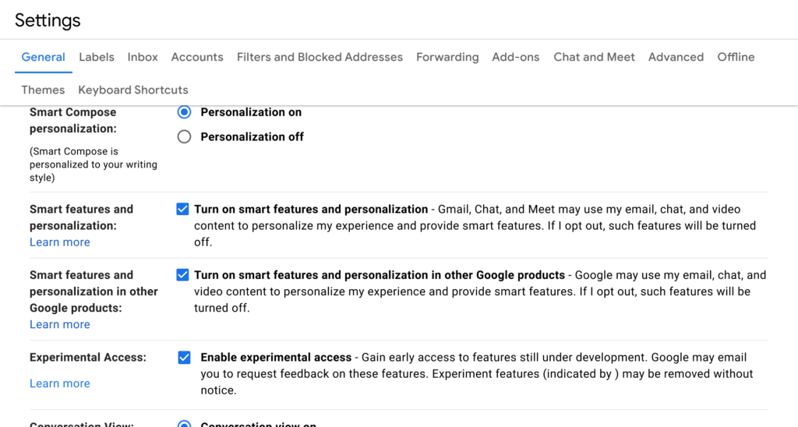This screenshot has width=798, height=427.
Task: Open the Keyboard Shortcuts tab
Action: (133, 90)
